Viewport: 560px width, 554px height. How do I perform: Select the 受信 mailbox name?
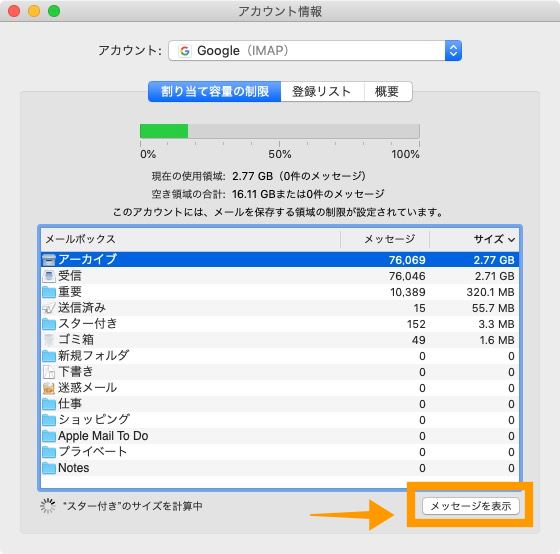(x=70, y=276)
